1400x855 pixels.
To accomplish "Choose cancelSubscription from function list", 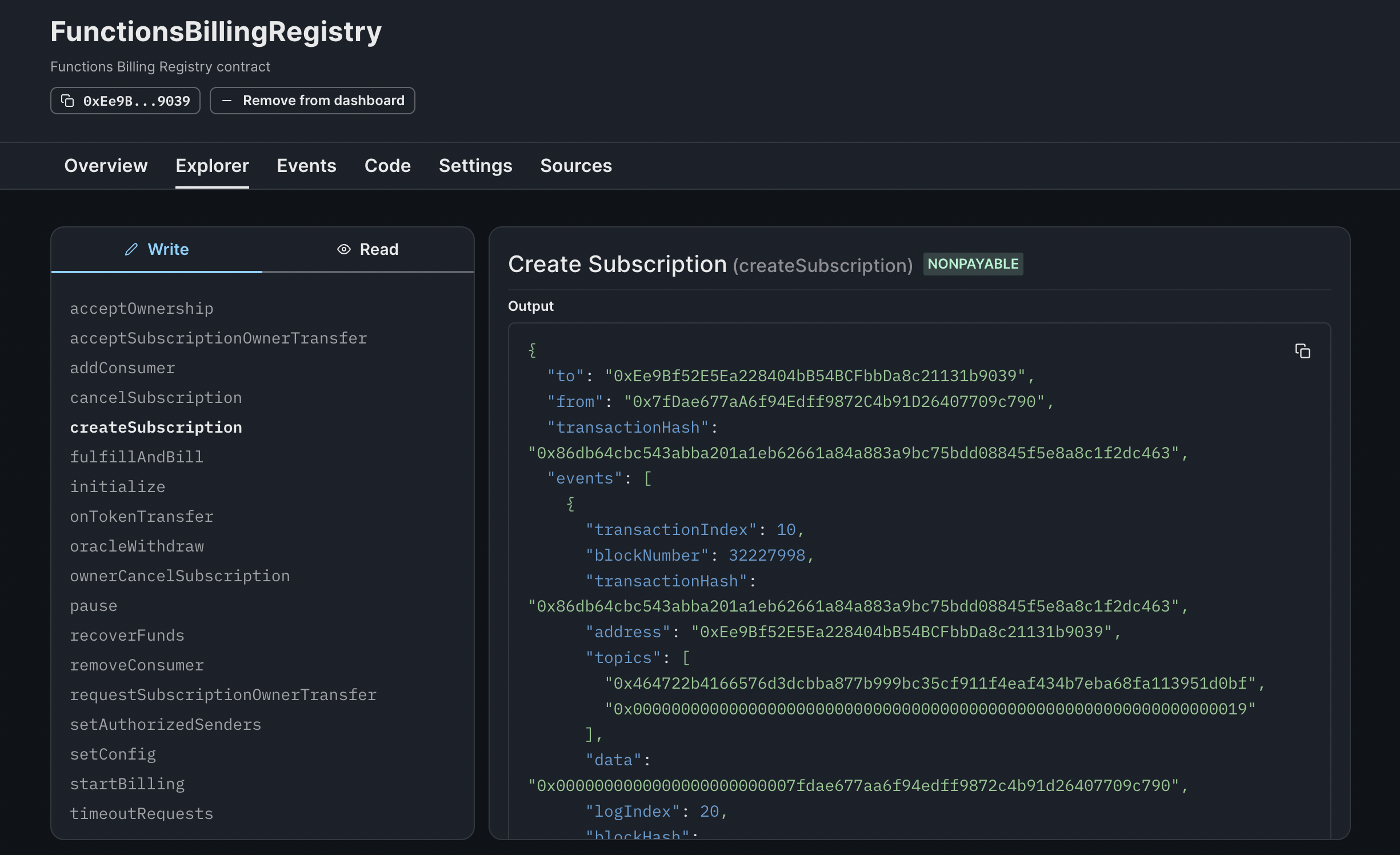I will [x=155, y=398].
